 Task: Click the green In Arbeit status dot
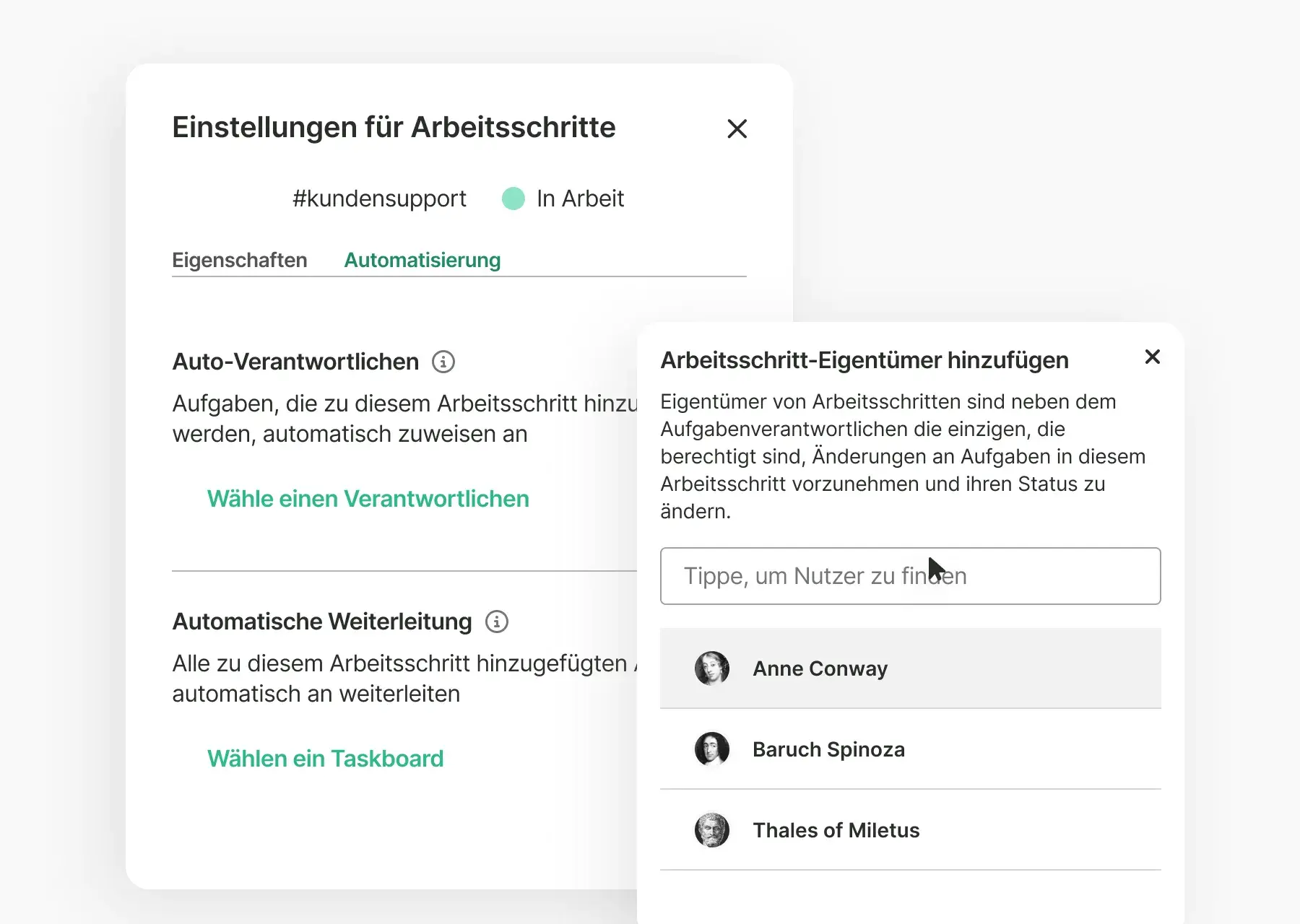coord(513,199)
